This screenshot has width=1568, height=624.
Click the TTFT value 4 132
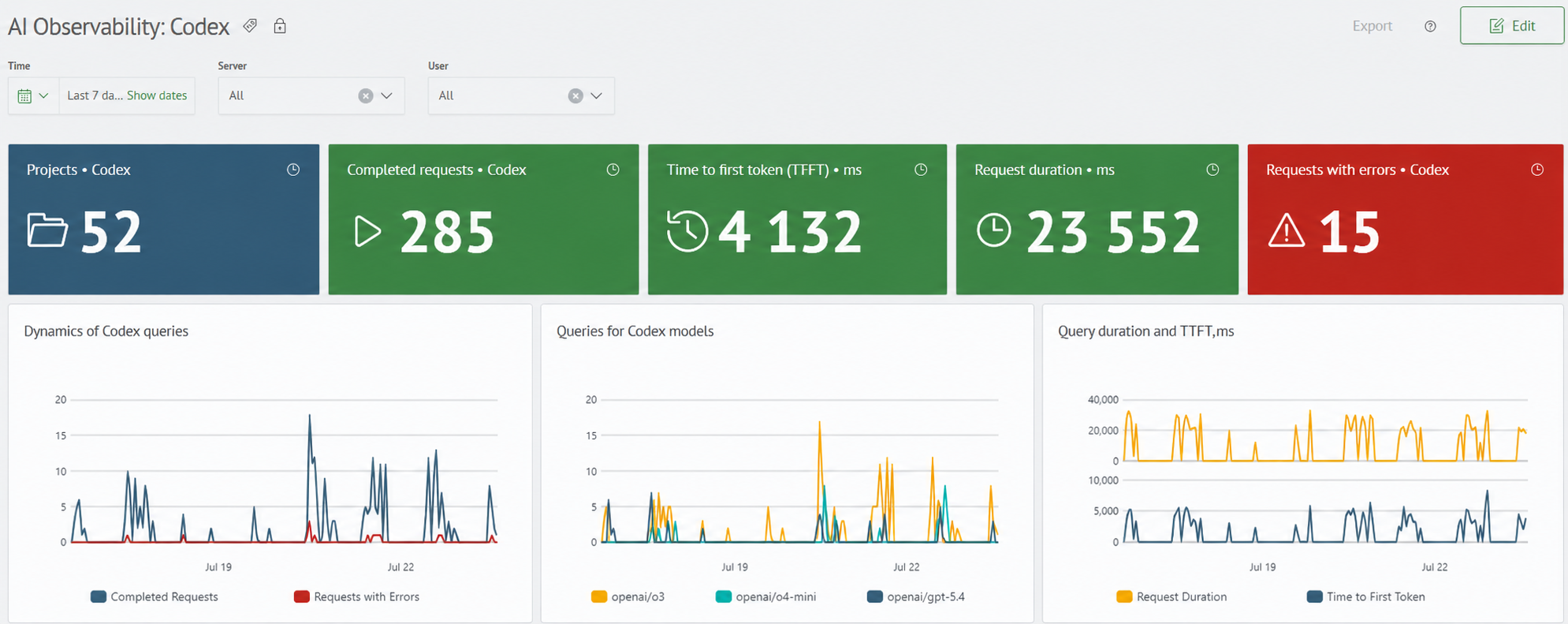[791, 232]
